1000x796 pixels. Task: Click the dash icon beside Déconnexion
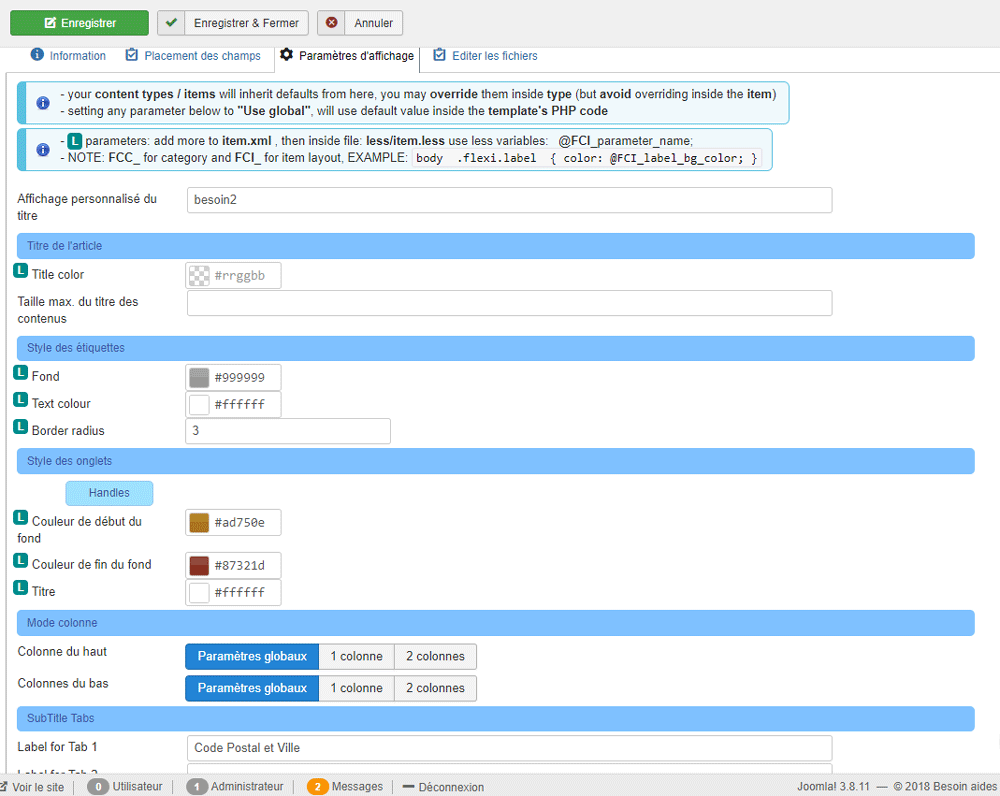pos(409,787)
